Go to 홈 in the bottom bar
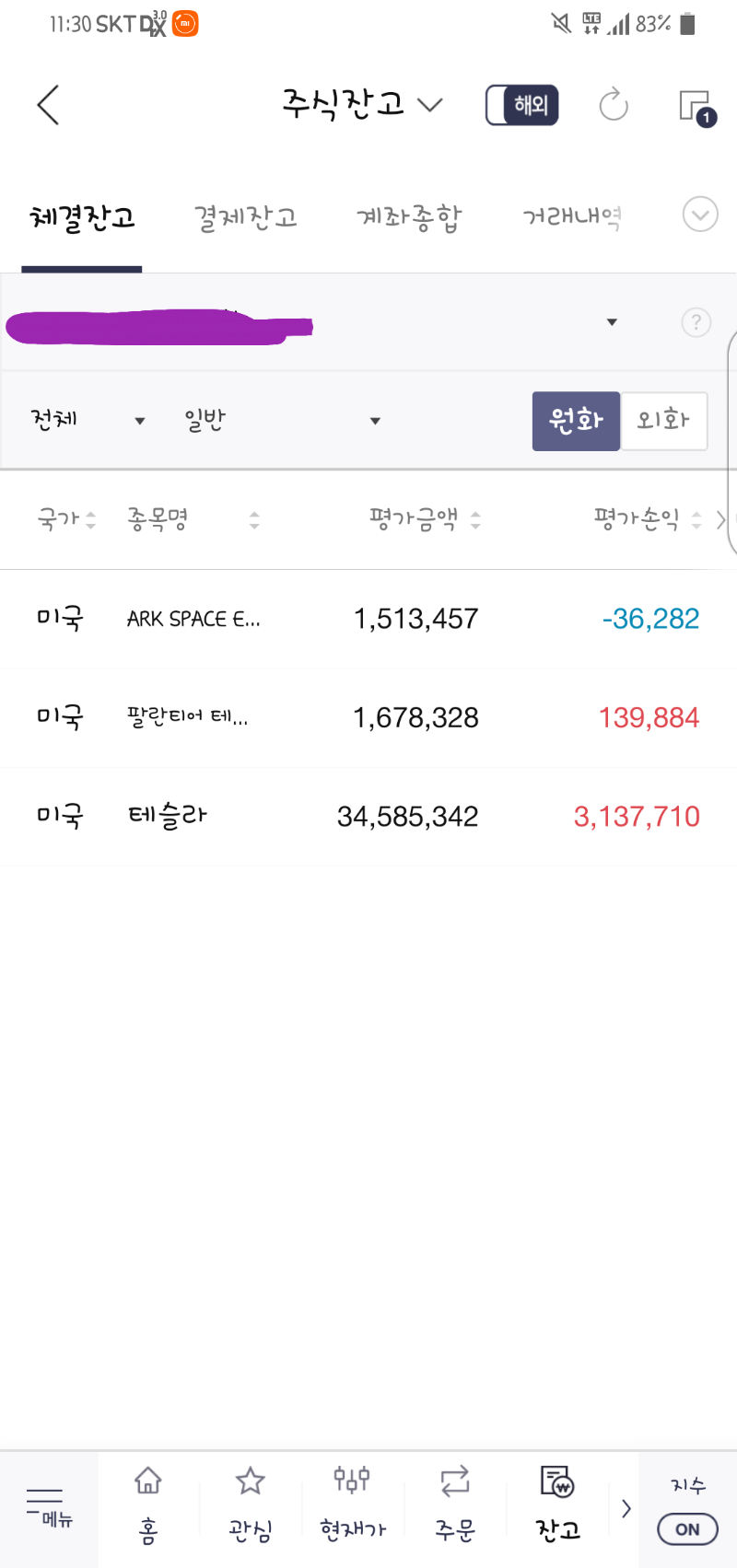737x1568 pixels. click(148, 1505)
